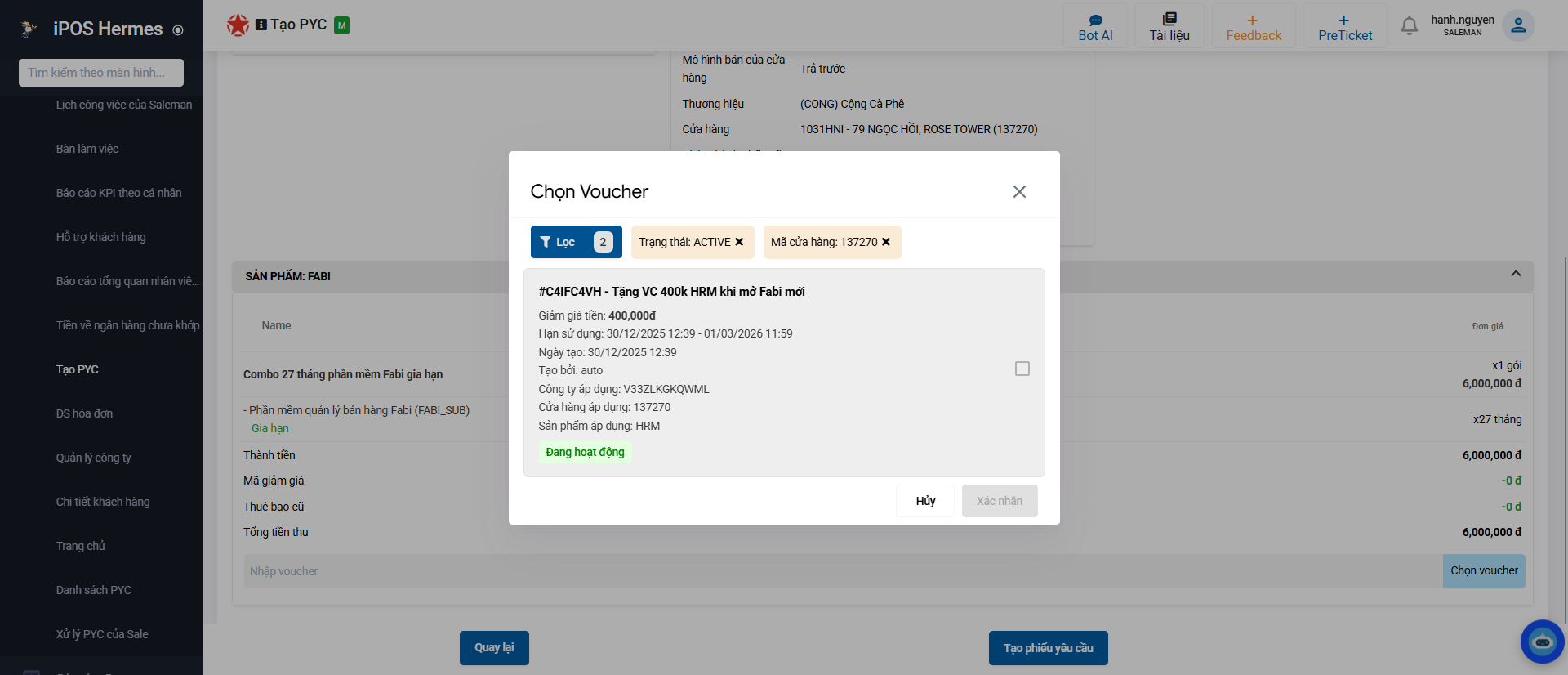
Task: Go to Bàn làm việc
Action: (x=87, y=149)
